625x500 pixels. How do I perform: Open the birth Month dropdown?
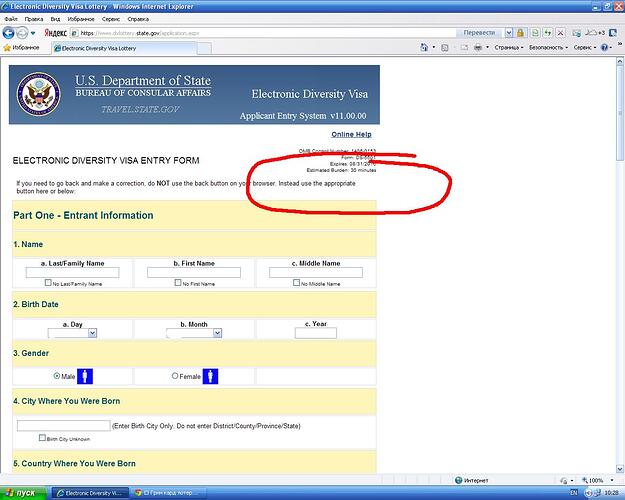(194, 333)
